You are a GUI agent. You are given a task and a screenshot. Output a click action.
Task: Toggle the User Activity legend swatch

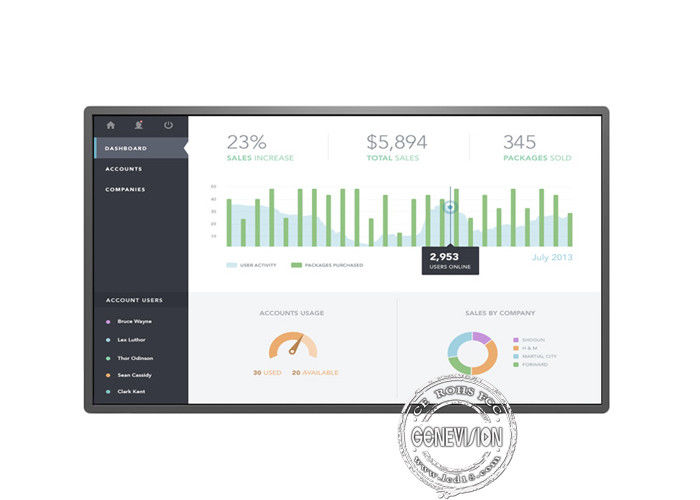(232, 265)
